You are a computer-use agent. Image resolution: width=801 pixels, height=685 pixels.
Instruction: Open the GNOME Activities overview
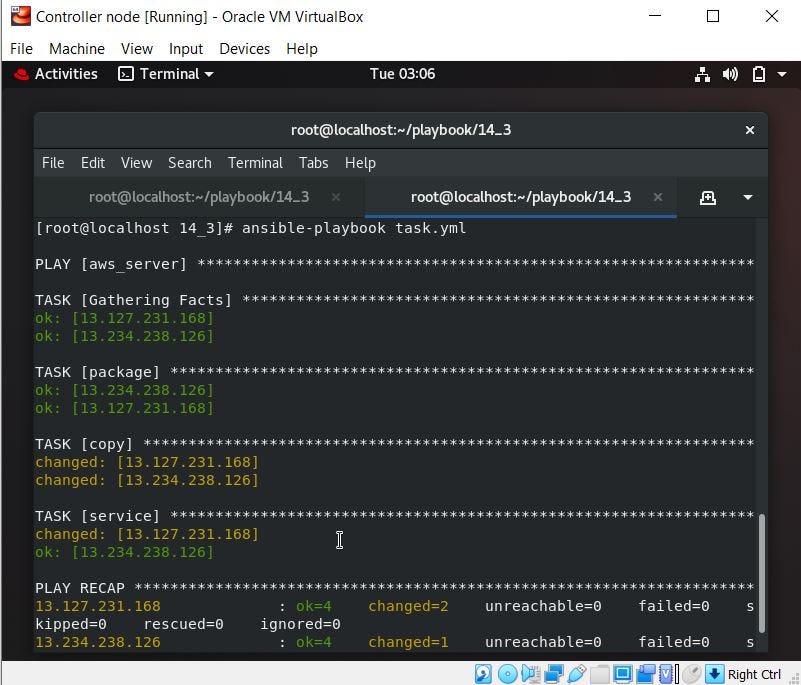[66, 74]
